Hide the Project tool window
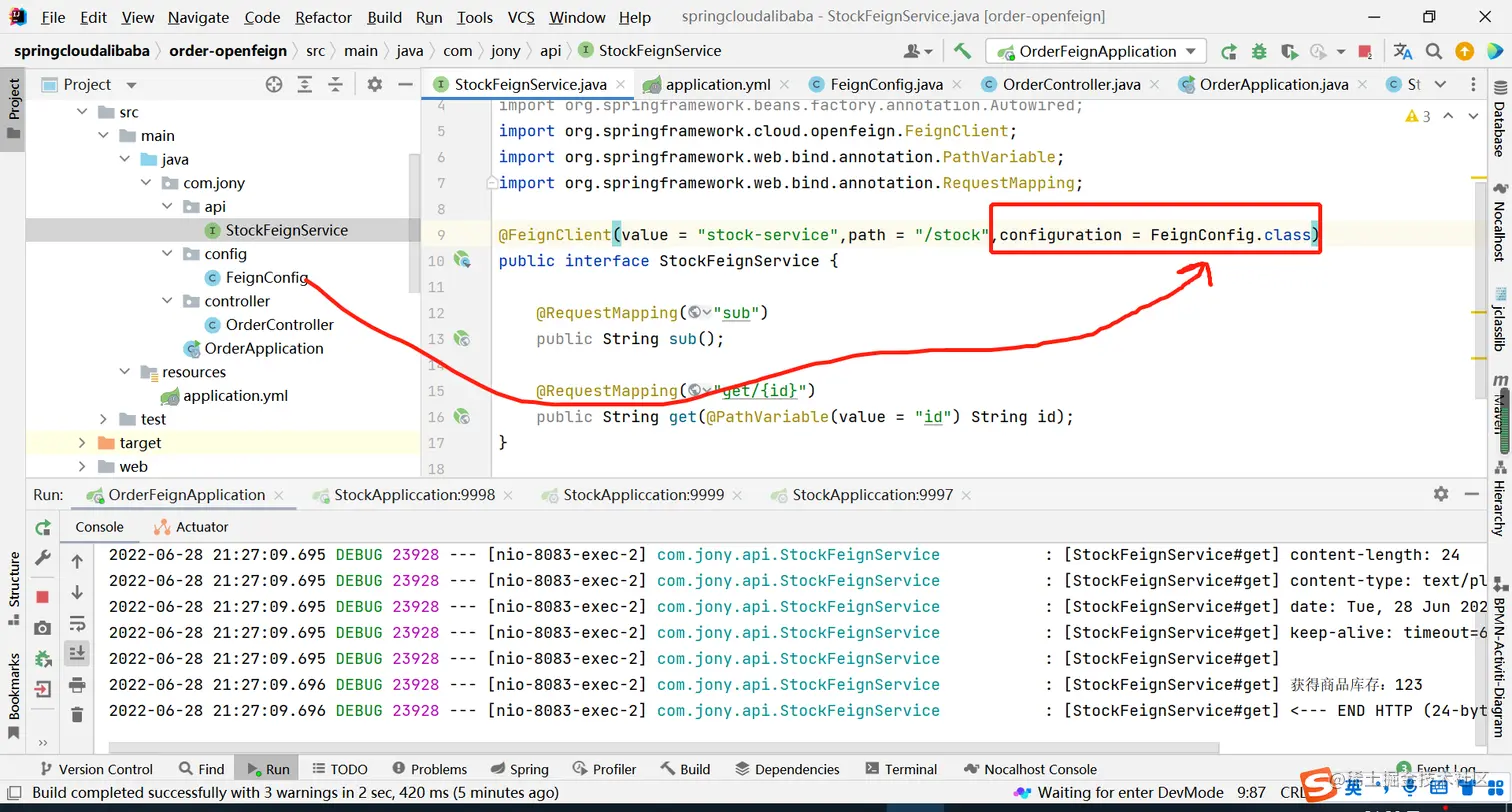 click(x=405, y=85)
